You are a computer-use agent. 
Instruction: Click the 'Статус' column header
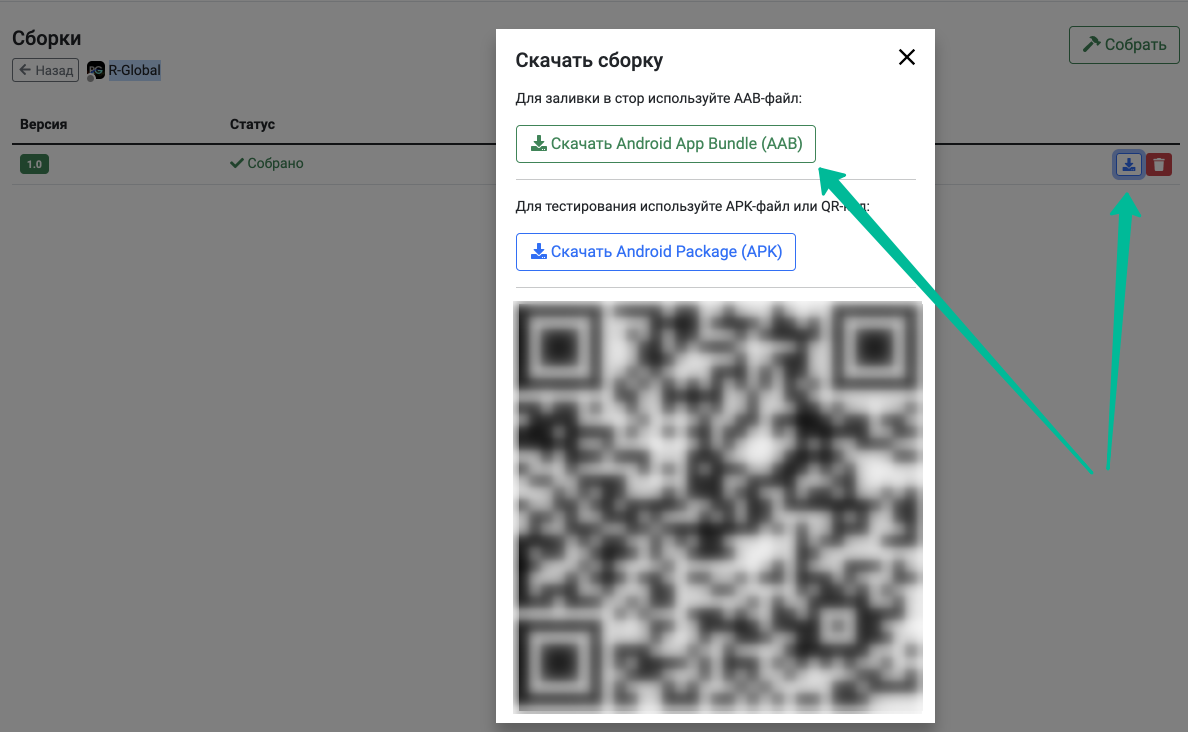coord(252,124)
